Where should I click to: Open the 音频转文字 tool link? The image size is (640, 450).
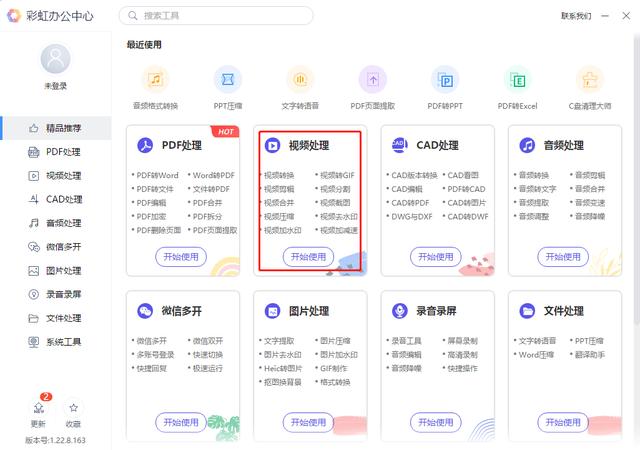[537, 189]
